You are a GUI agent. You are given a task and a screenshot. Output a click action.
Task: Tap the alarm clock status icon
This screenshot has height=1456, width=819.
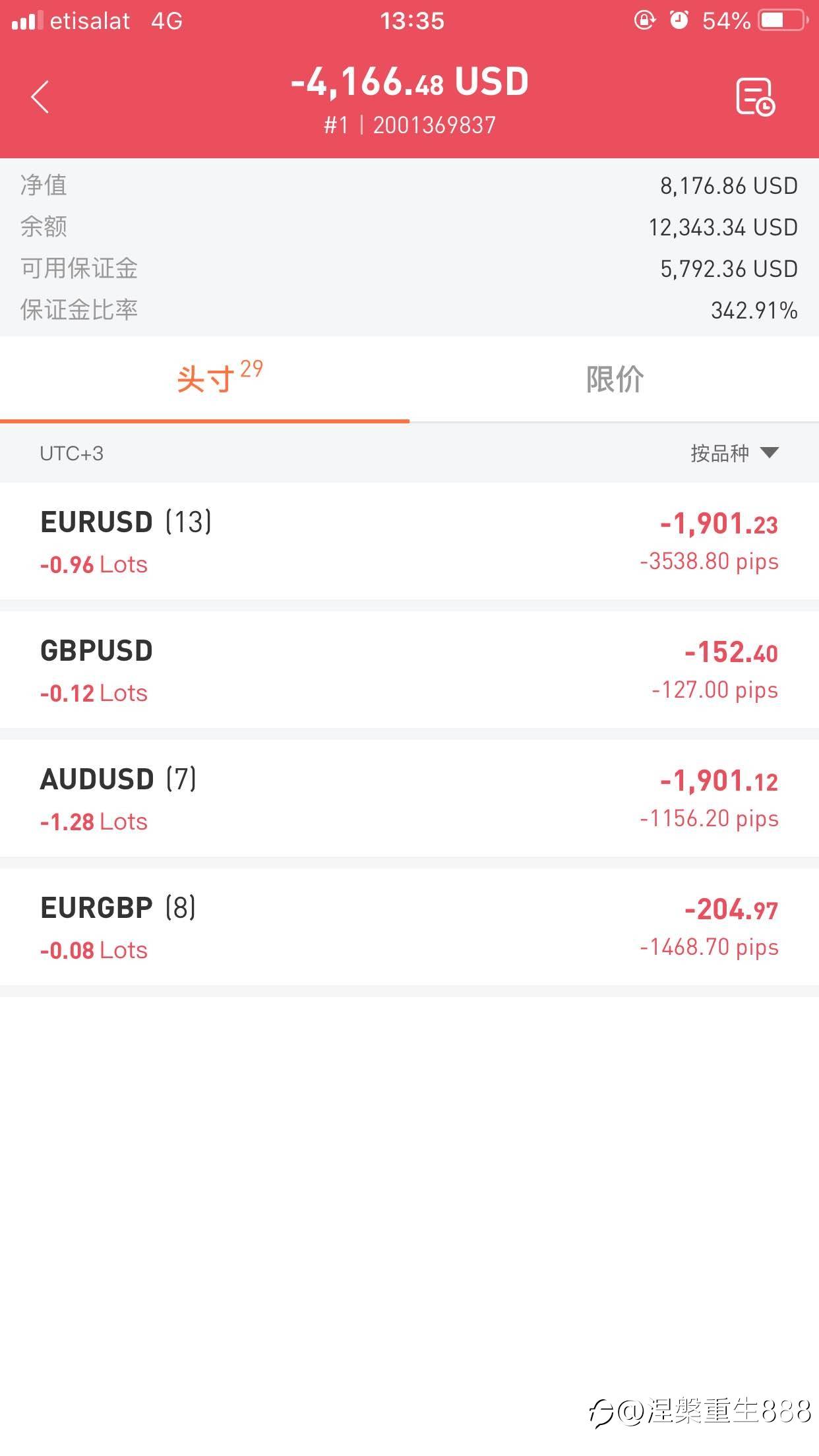click(679, 21)
